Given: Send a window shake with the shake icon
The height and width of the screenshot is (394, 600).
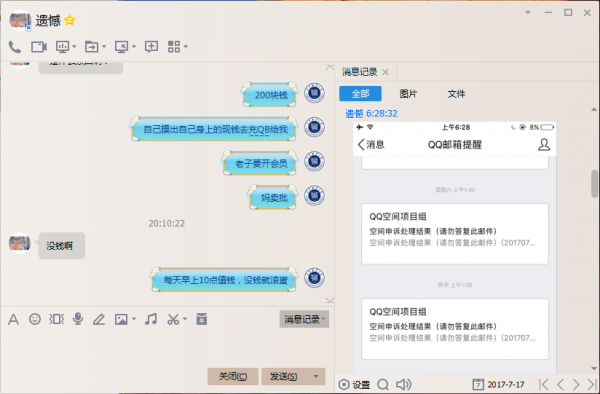Looking at the screenshot, I should point(57,319).
